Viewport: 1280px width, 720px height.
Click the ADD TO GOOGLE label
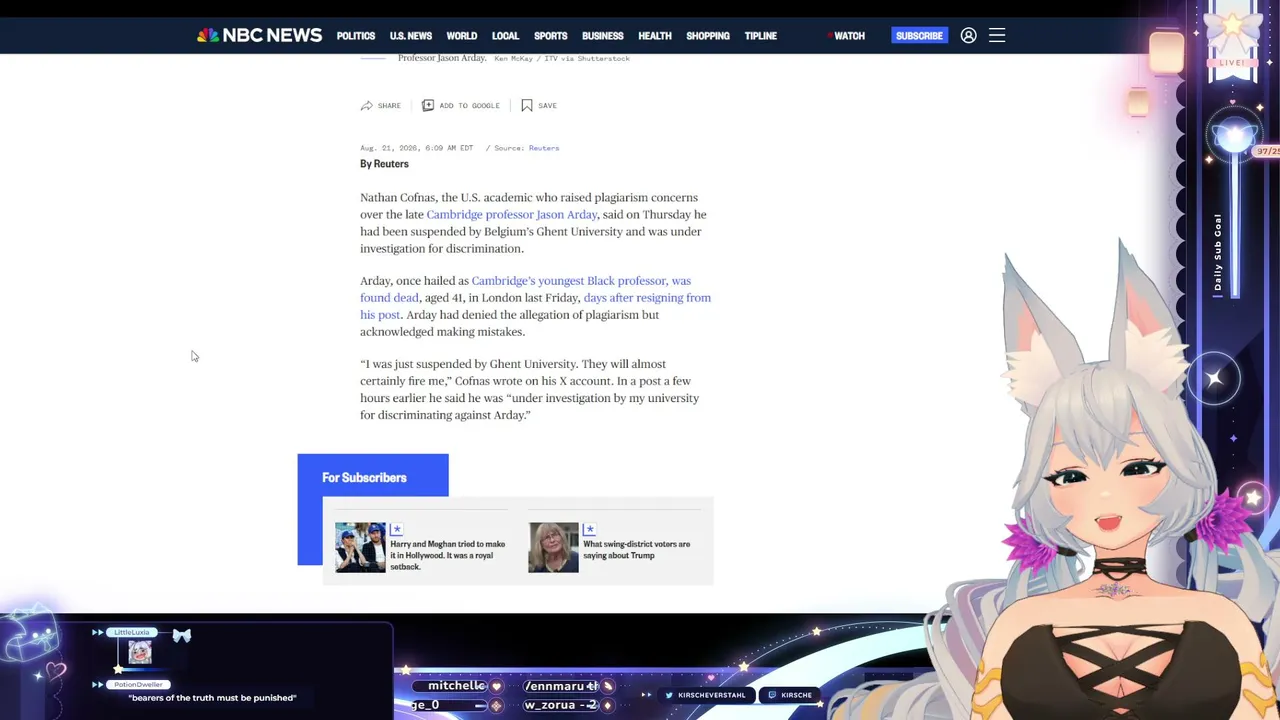(469, 106)
